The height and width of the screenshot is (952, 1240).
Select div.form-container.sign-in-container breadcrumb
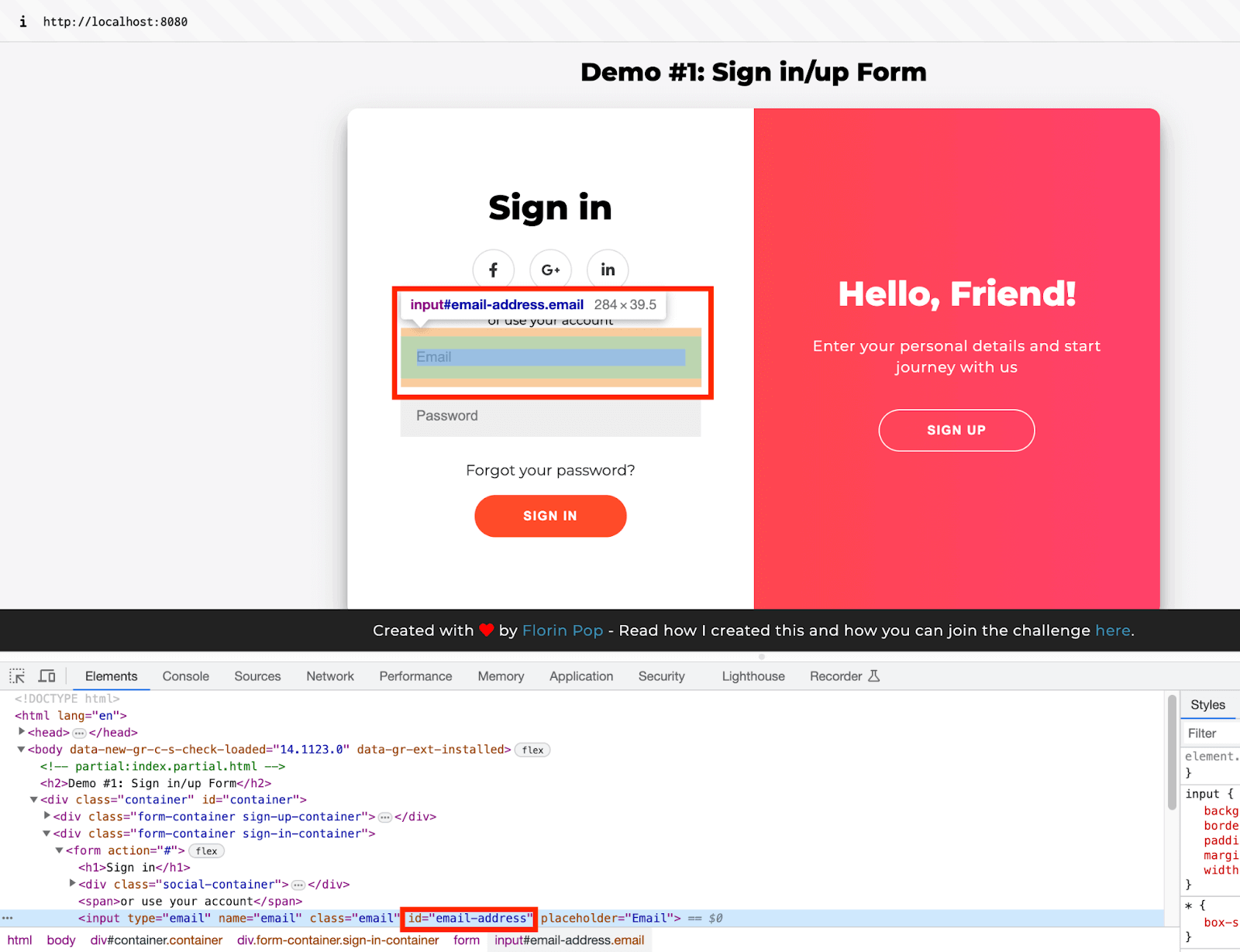tap(338, 940)
